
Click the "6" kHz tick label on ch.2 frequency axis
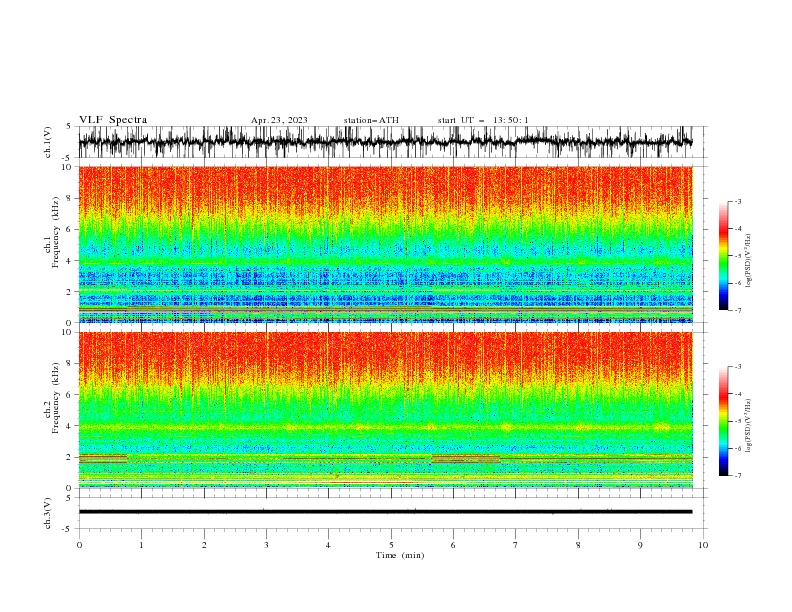click(69, 394)
